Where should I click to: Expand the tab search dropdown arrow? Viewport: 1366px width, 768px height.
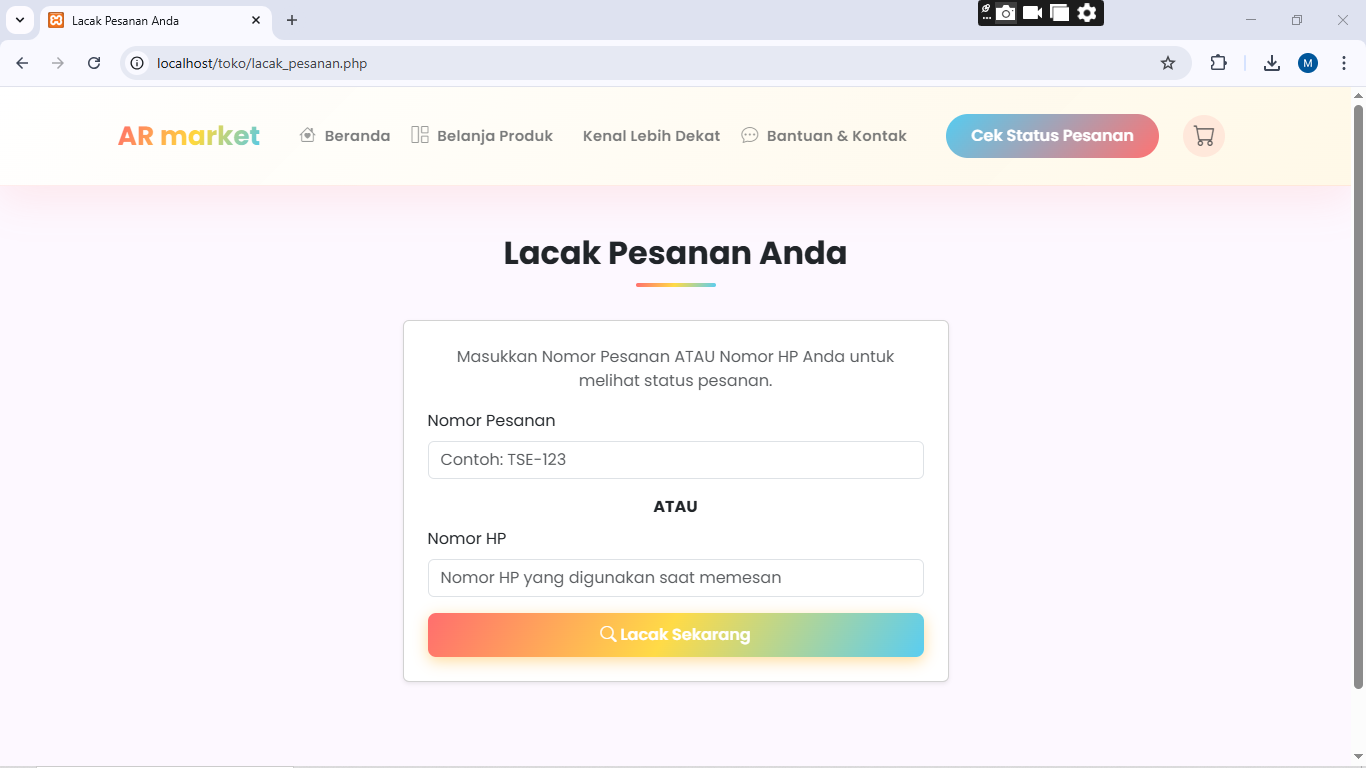click(x=19, y=20)
